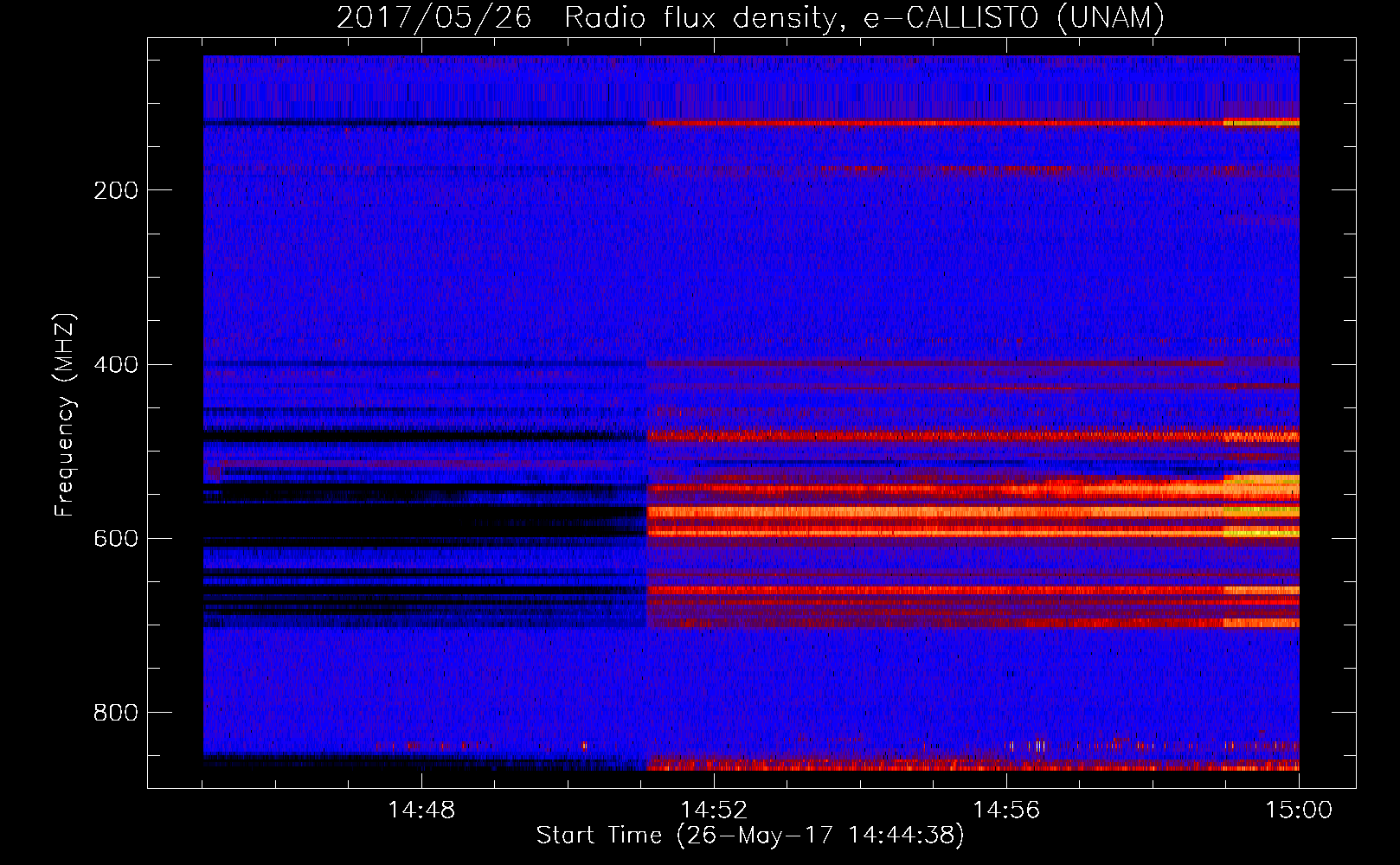This screenshot has height=865, width=1400.
Task: Click the 14:52 time tick label
Action: point(714,811)
